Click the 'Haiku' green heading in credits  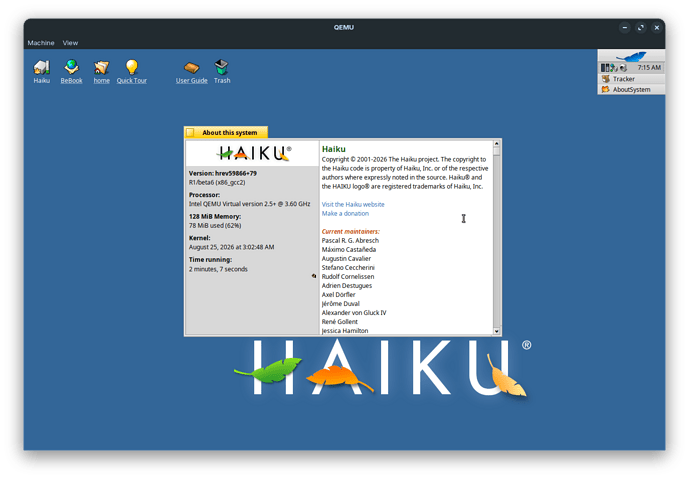[x=334, y=149]
